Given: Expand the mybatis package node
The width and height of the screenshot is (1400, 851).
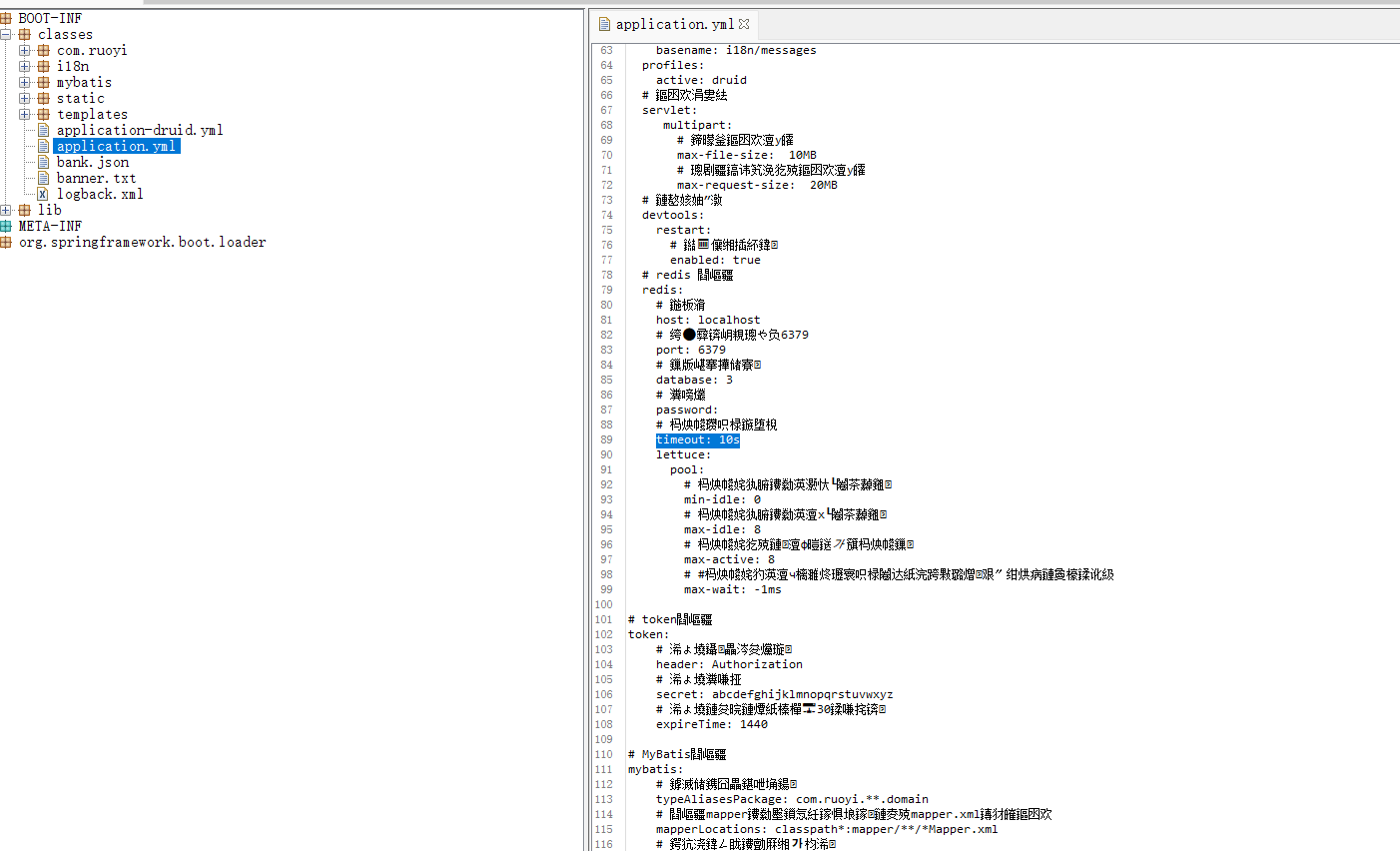Looking at the screenshot, I should click(25, 82).
